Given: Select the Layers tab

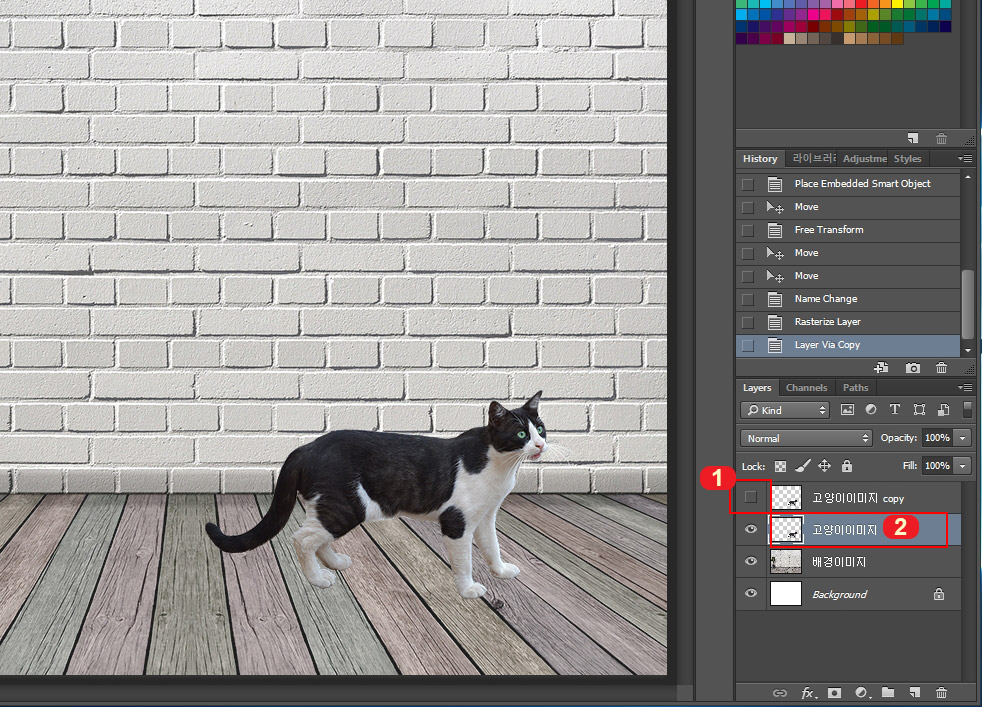Looking at the screenshot, I should point(757,388).
